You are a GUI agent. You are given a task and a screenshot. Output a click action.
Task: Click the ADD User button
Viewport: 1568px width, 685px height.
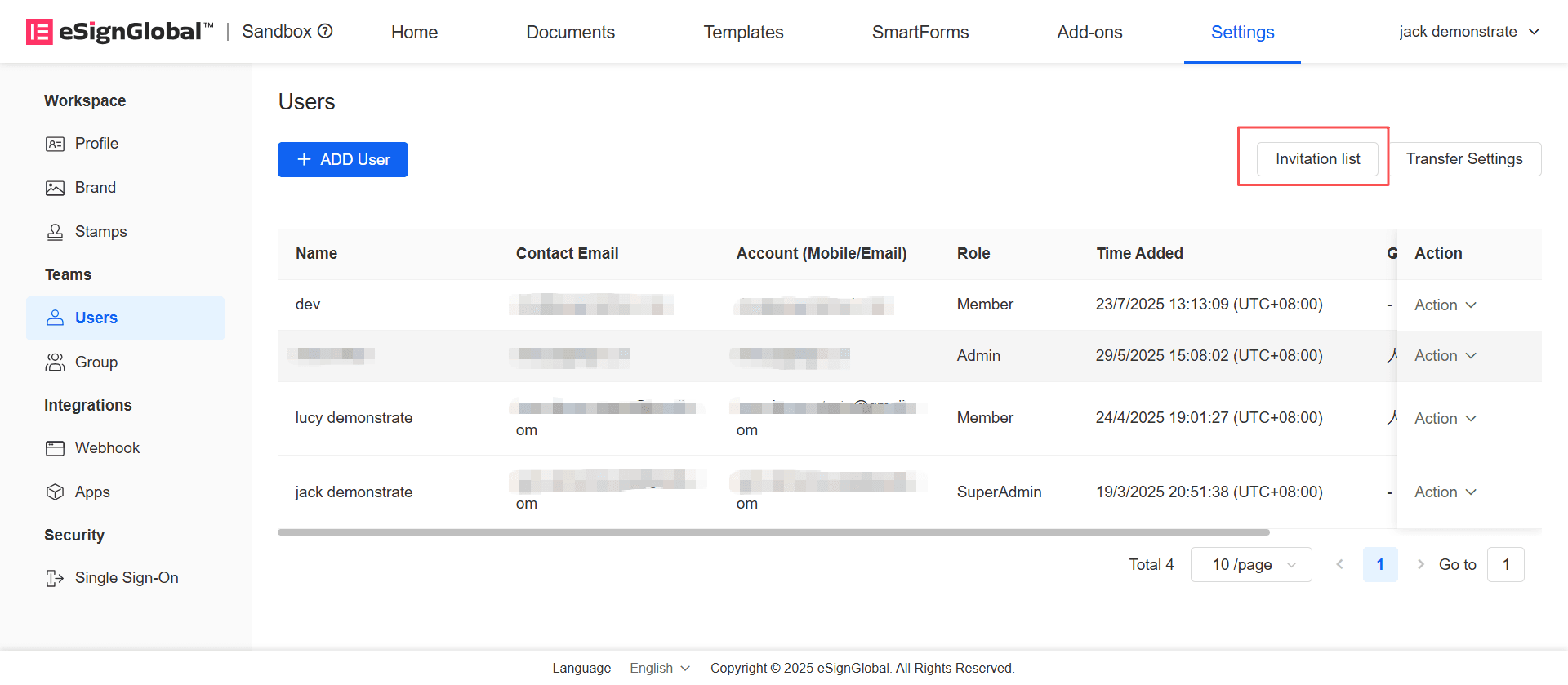343,160
